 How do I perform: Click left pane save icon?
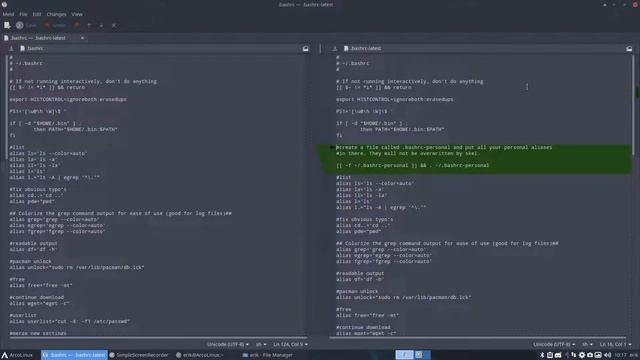(11, 49)
